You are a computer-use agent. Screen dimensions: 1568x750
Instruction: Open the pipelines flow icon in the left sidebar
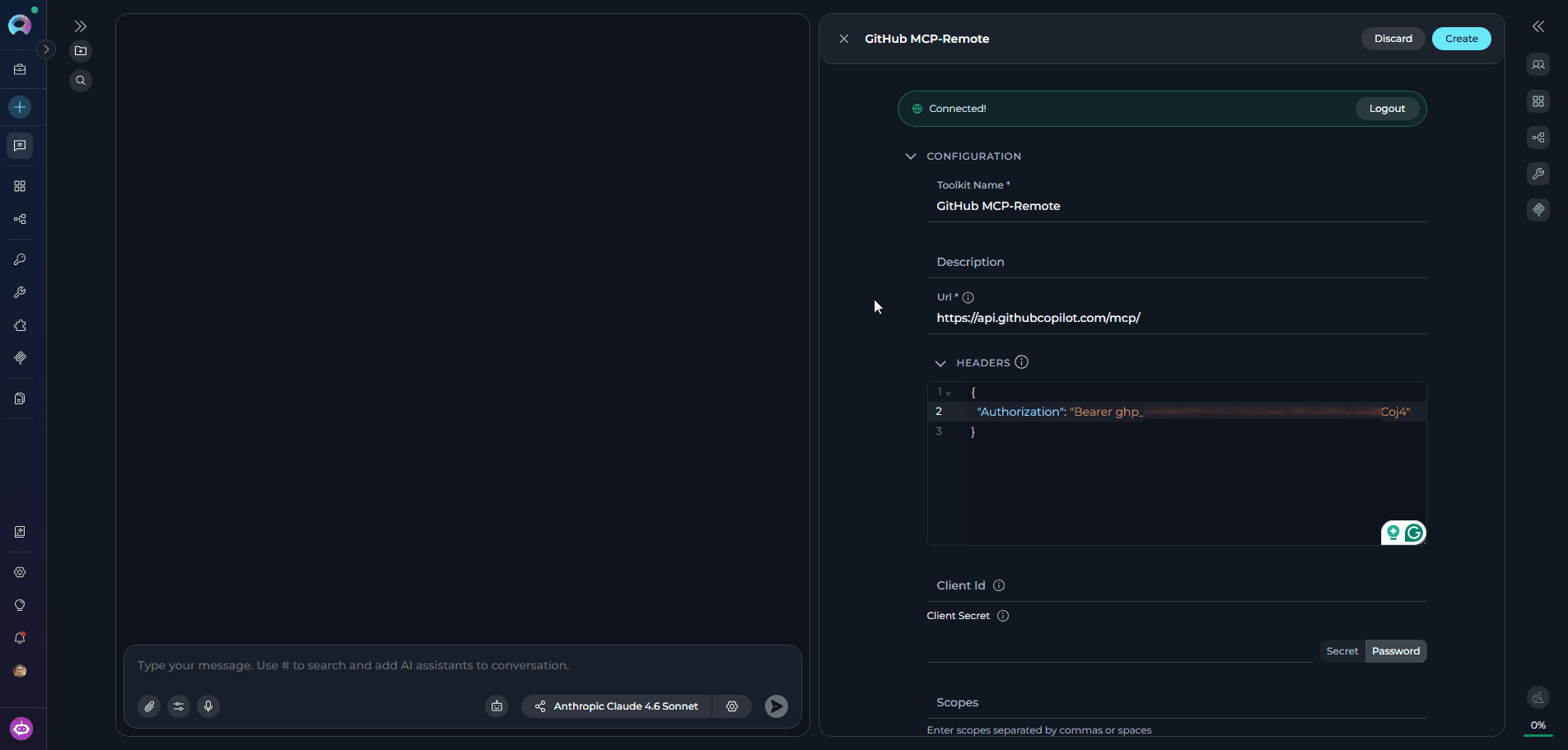pyautogui.click(x=20, y=219)
